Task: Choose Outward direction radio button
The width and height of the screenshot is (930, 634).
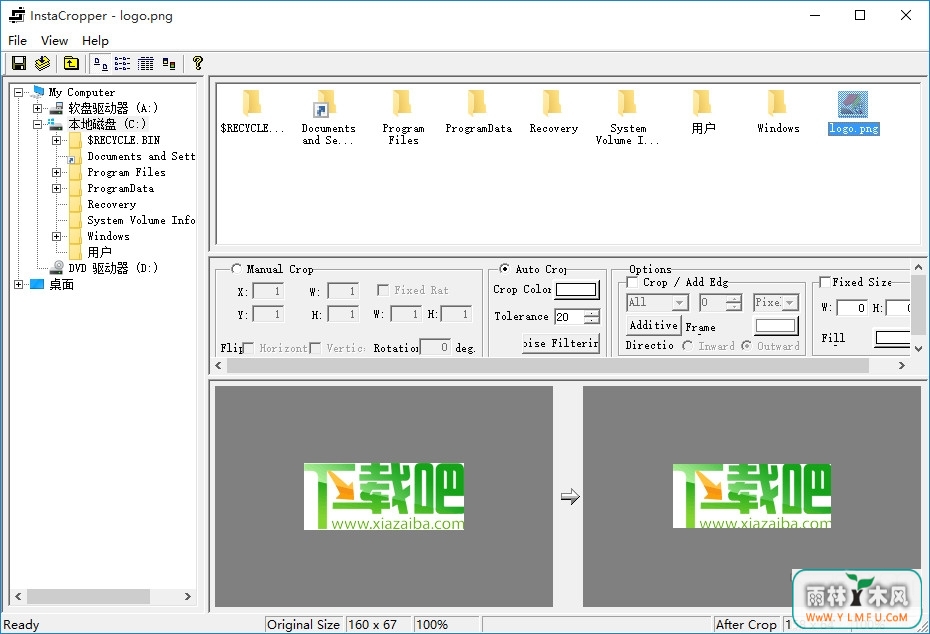Action: [746, 346]
